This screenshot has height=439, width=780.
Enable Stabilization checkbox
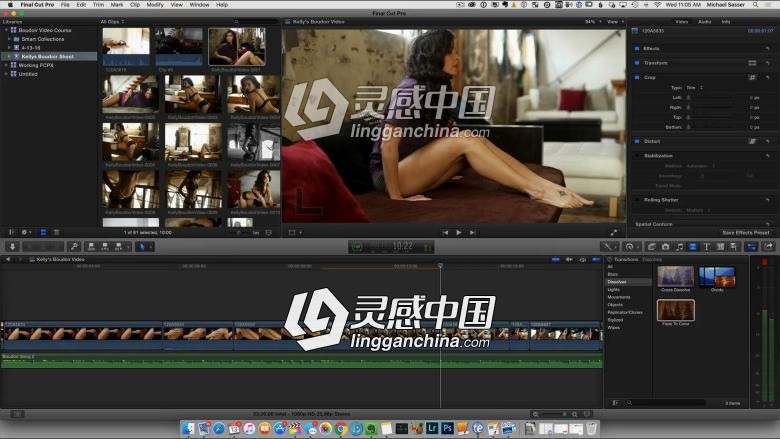point(637,156)
